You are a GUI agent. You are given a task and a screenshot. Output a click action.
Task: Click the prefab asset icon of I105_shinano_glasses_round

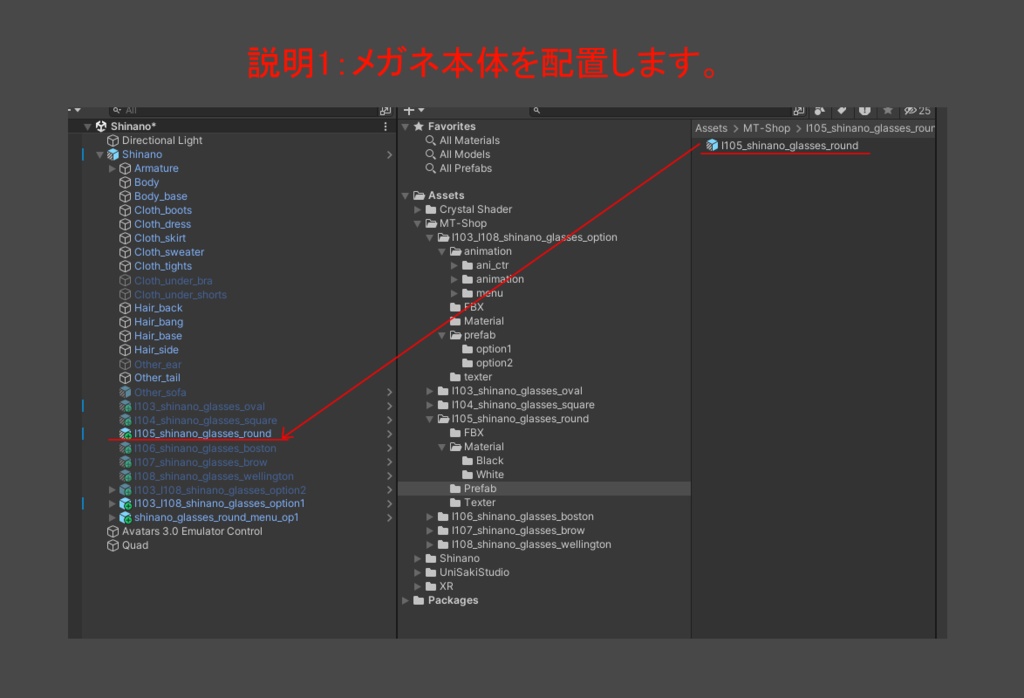click(x=712, y=145)
